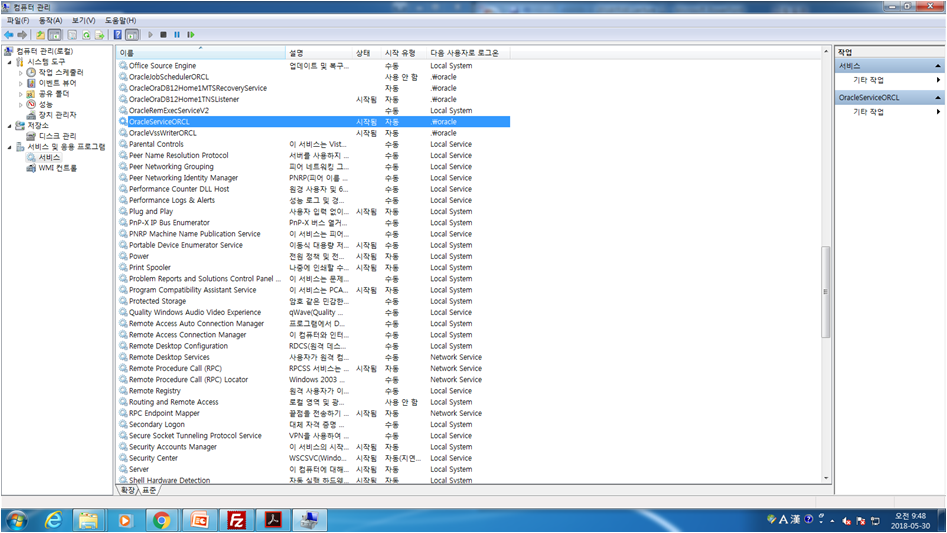947x533 pixels.
Task: Open the 도움말(H) menu
Action: coord(120,21)
